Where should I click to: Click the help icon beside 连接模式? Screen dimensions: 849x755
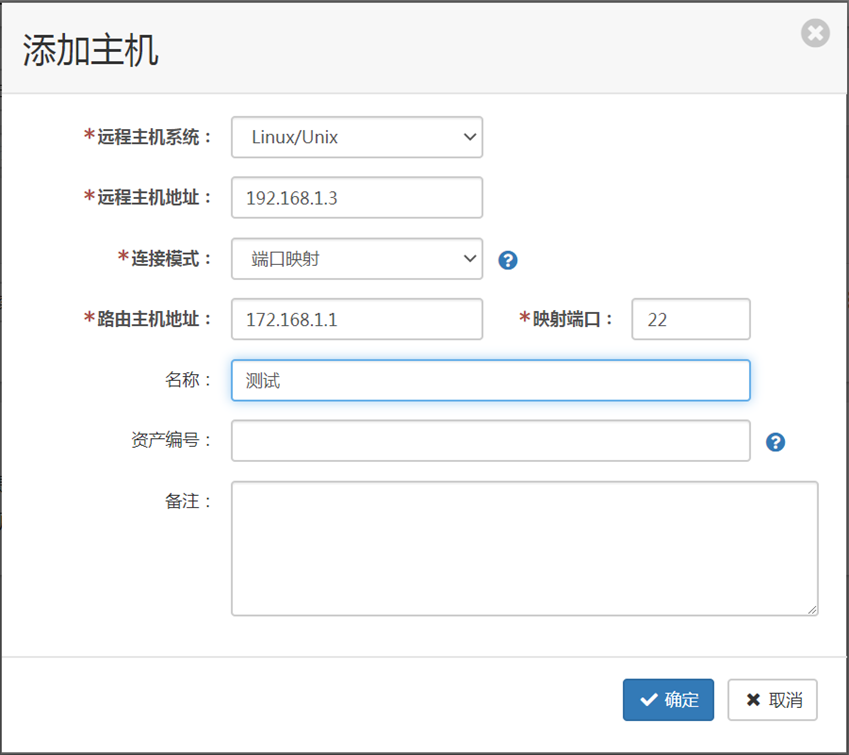click(507, 260)
